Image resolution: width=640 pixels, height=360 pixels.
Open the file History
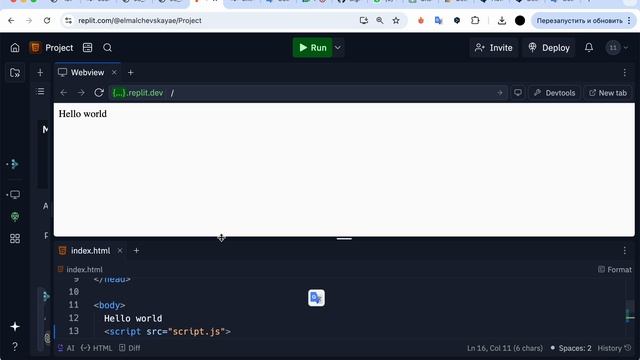(614, 348)
